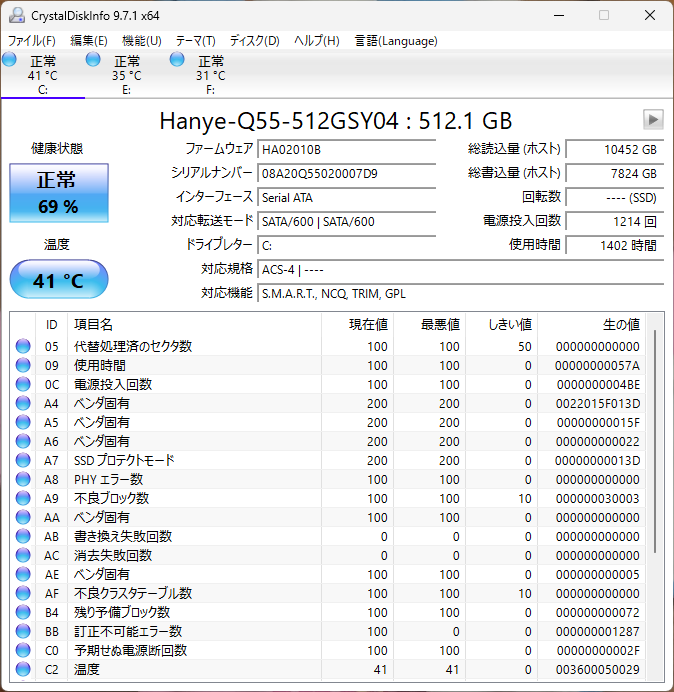
Task: Click the status icon for attribute BB
Action: [x=23, y=631]
